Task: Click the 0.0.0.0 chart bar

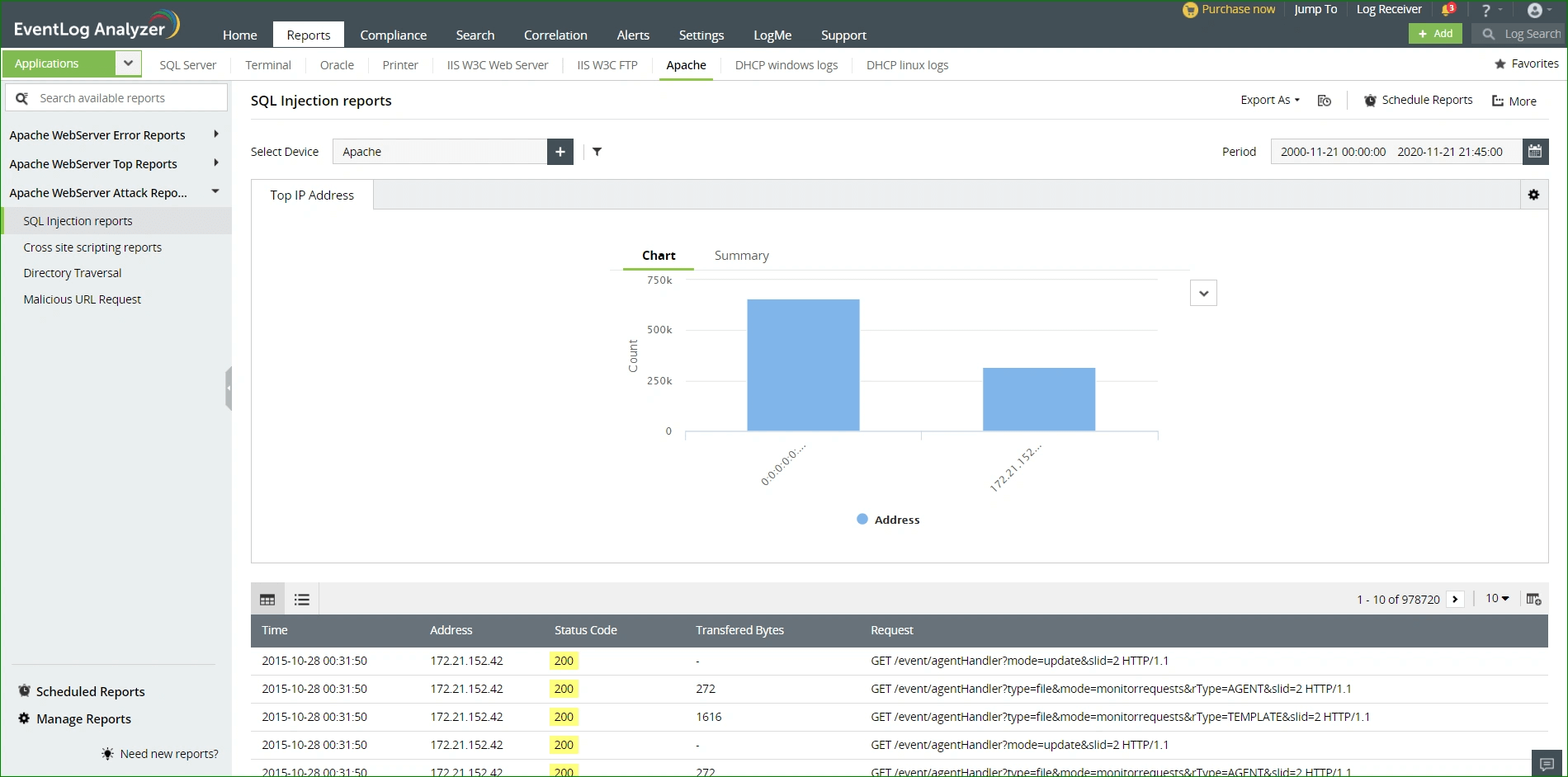Action: (x=803, y=365)
